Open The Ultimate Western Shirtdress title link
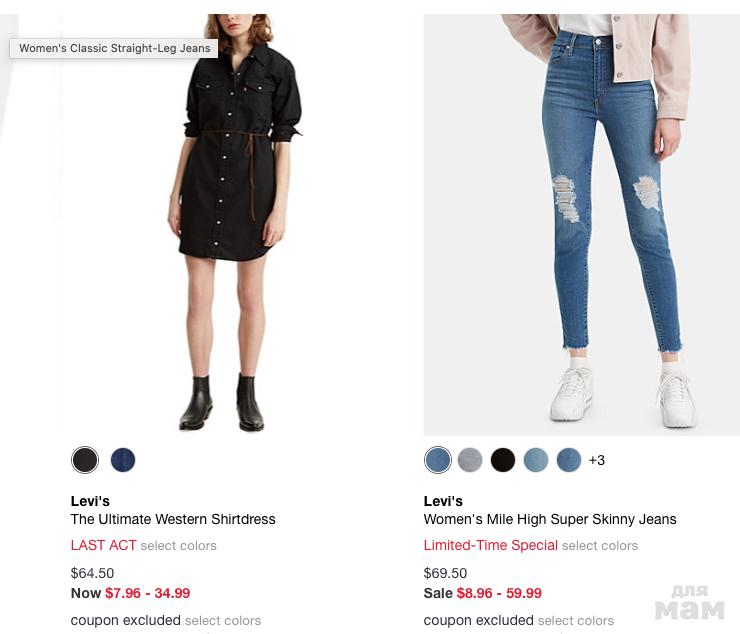Image resolution: width=740 pixels, height=634 pixels. (x=173, y=520)
